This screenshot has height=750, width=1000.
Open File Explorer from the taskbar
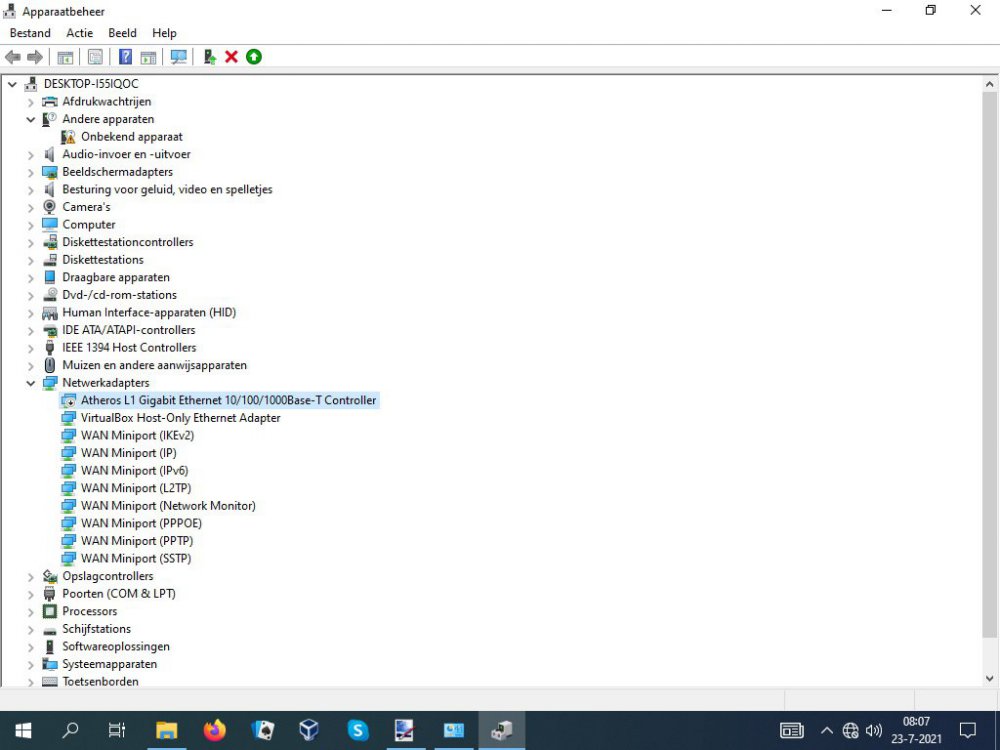click(166, 730)
